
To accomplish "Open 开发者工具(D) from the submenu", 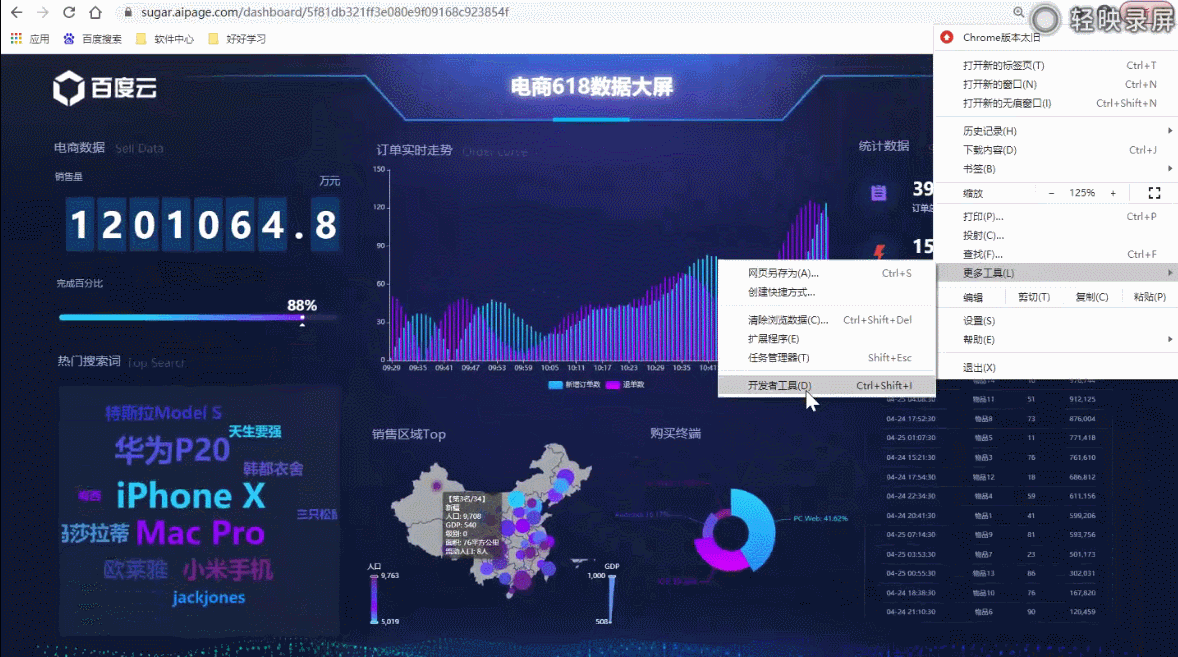I will tap(826, 385).
